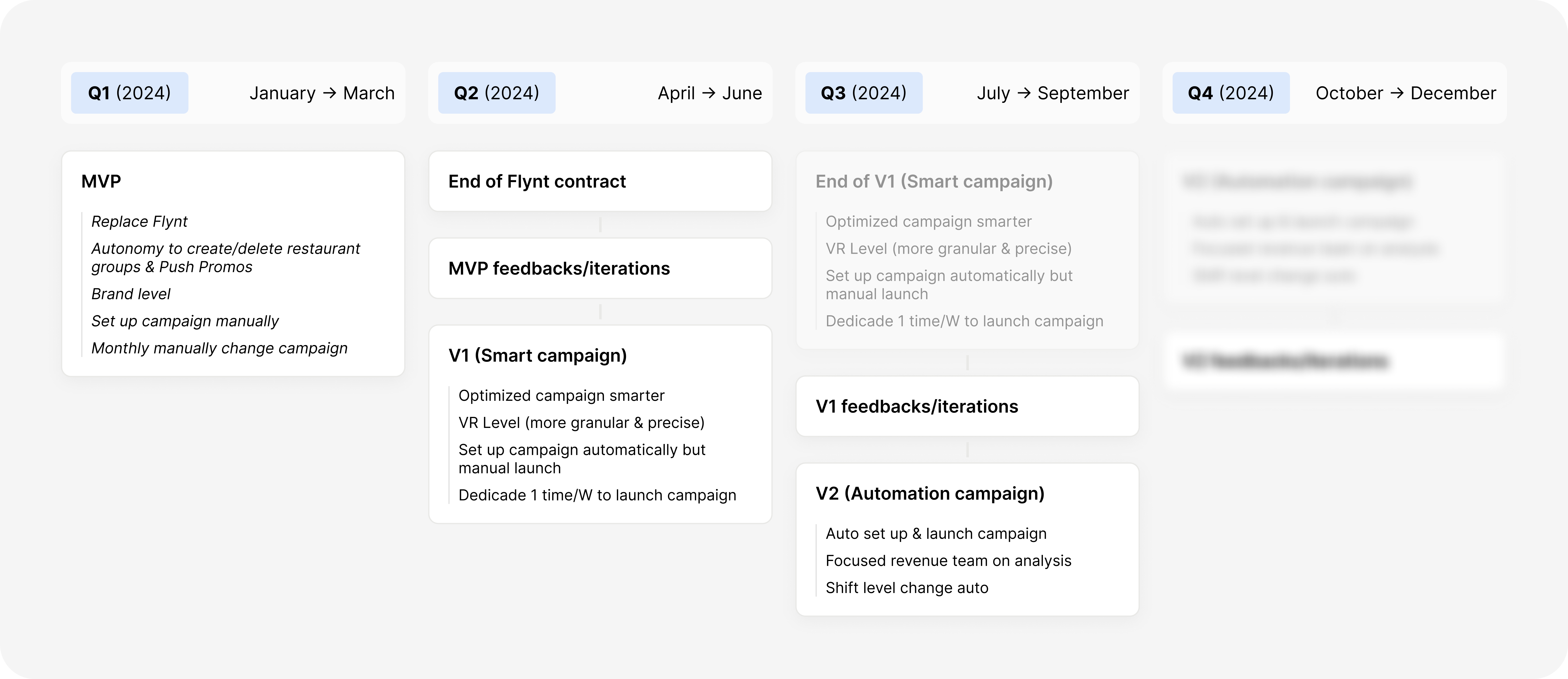
Task: Select the Monthly manually change campaign item
Action: coord(219,348)
